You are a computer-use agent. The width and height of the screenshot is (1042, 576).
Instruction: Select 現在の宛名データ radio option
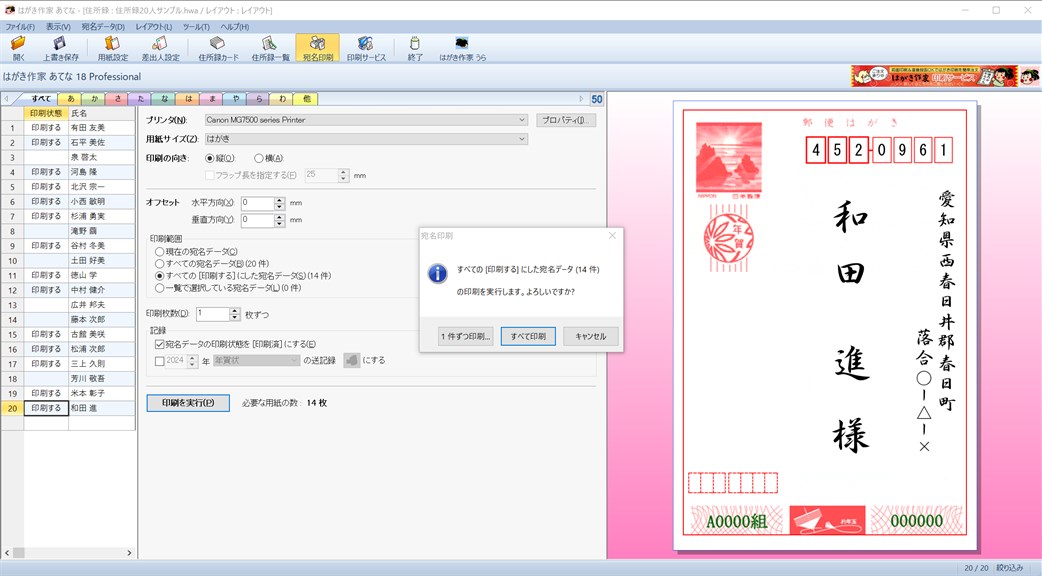159,252
